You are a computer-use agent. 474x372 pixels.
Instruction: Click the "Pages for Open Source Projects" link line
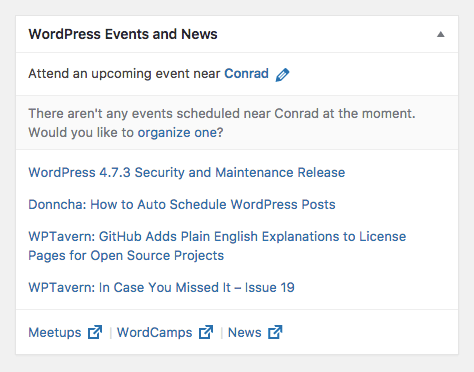126,255
